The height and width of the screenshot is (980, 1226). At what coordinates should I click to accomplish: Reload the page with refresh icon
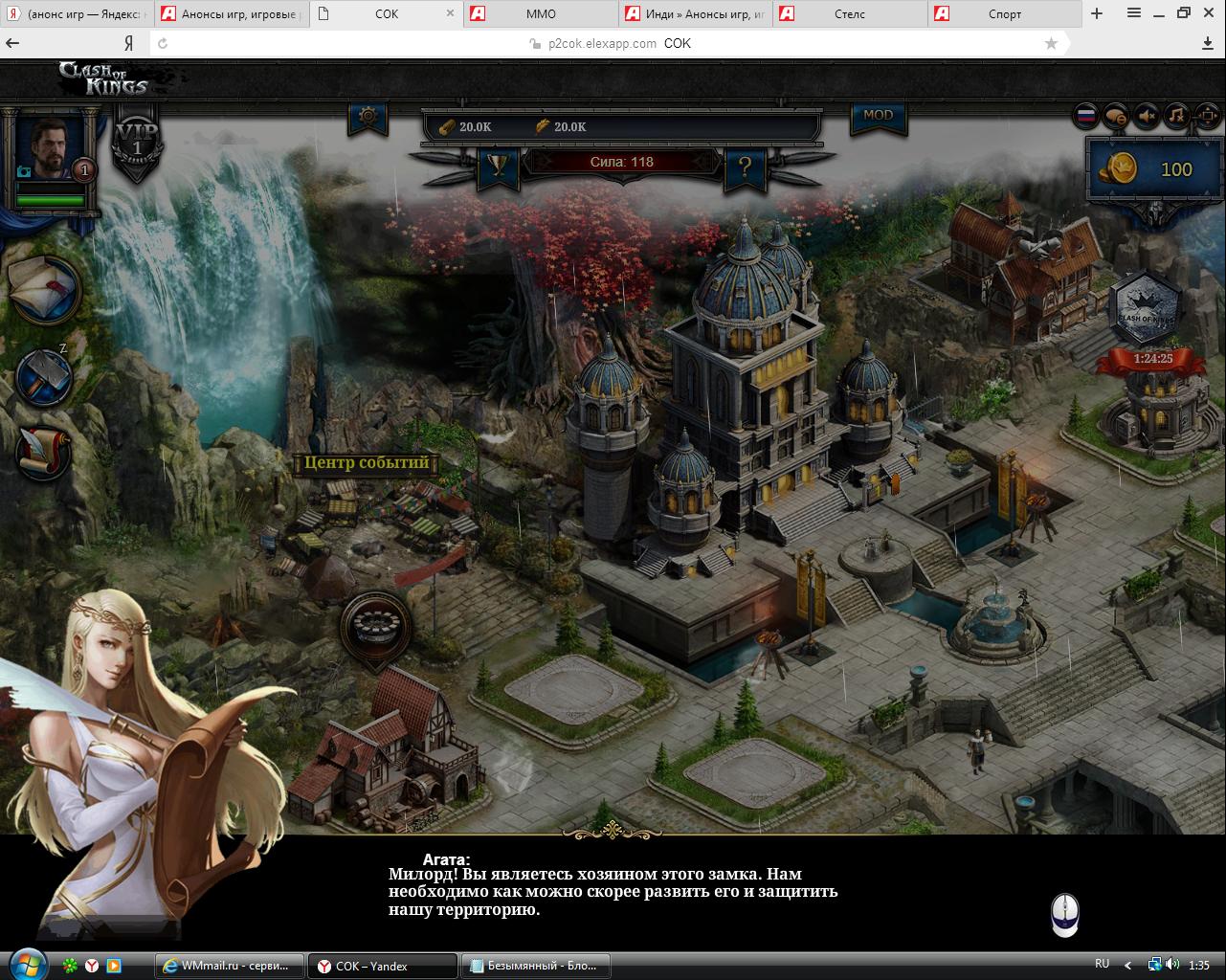pos(163,44)
